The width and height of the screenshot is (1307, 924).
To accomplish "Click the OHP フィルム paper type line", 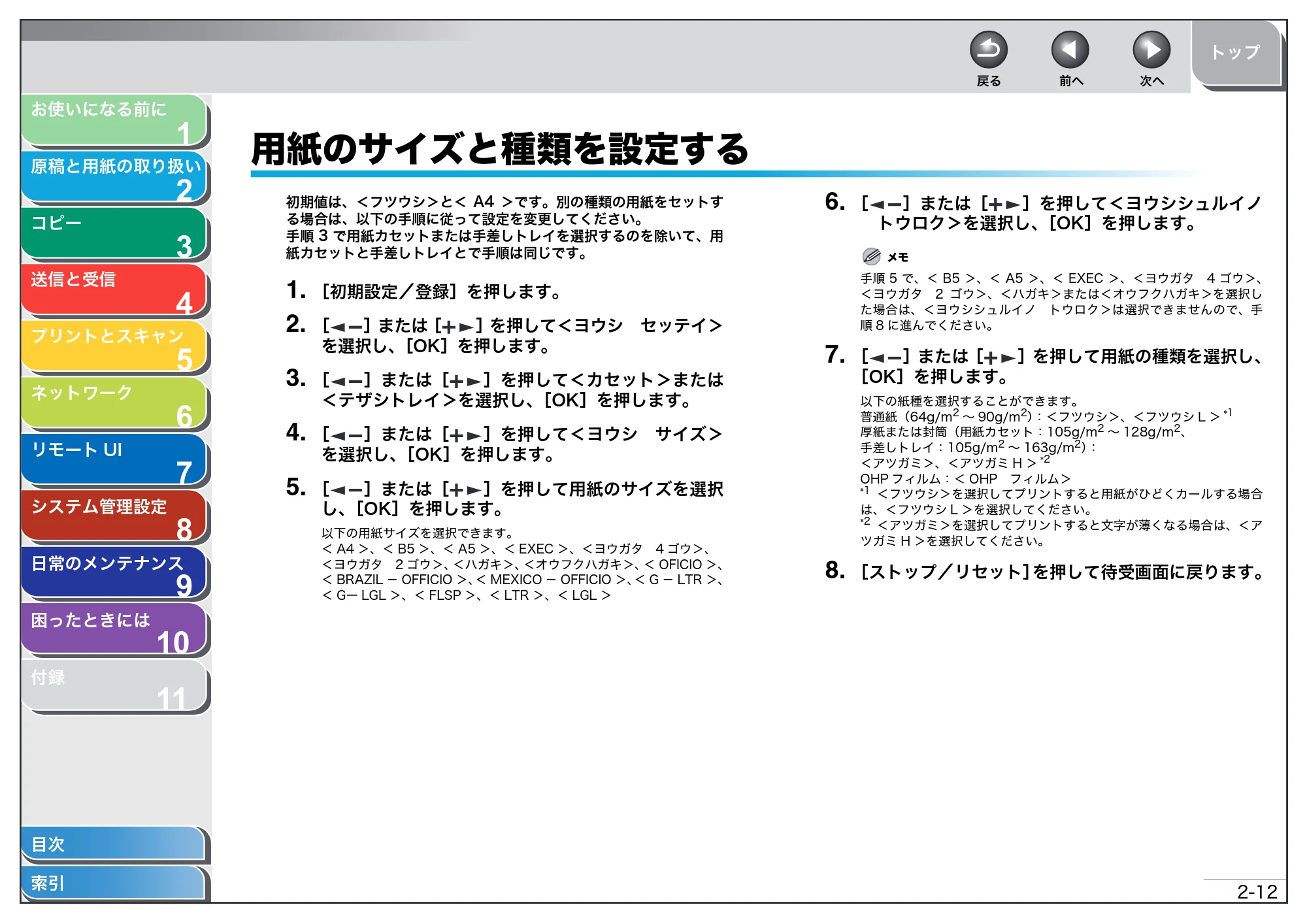I will pos(965,478).
